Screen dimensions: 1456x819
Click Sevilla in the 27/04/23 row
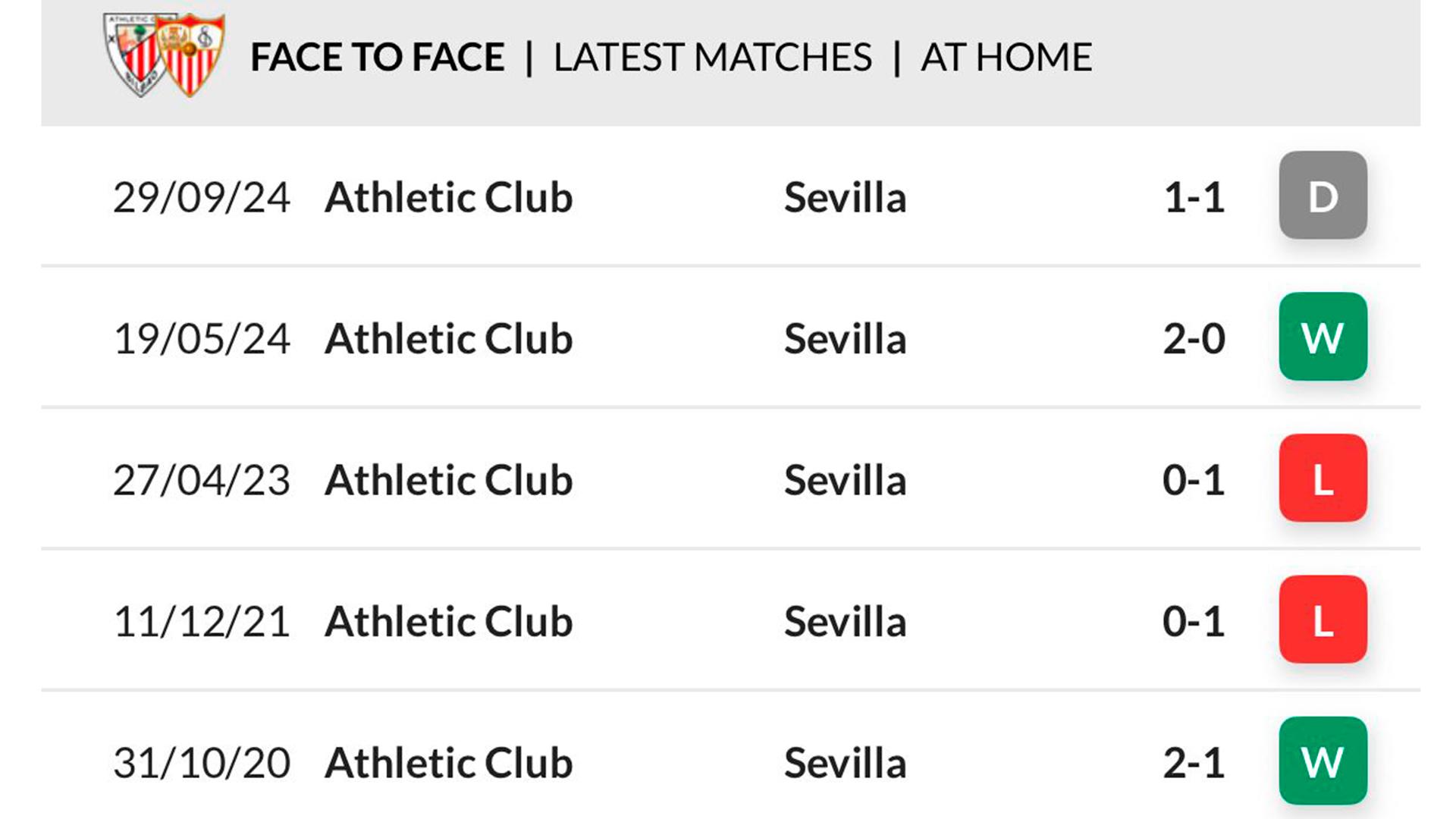845,481
